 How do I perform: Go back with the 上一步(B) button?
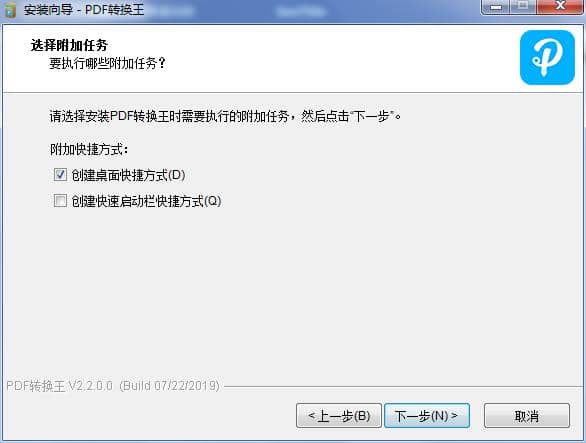click(x=339, y=415)
